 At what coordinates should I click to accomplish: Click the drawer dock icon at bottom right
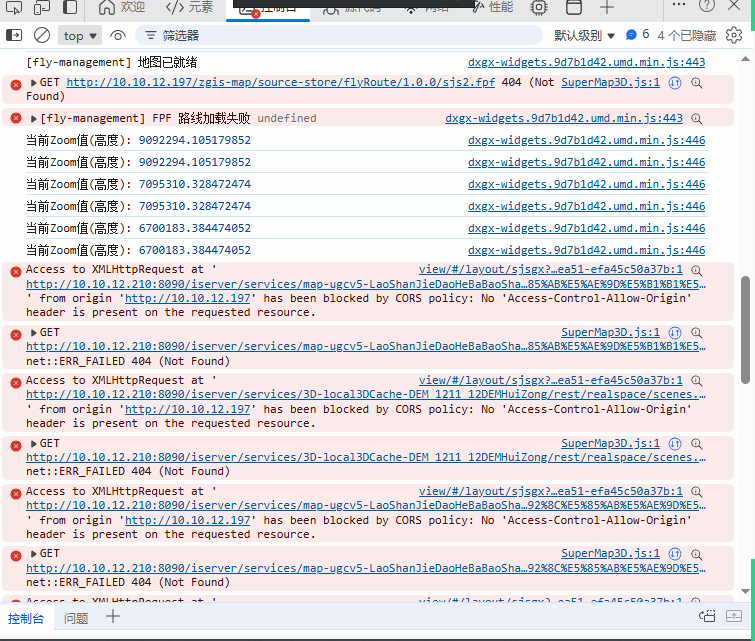(707, 616)
